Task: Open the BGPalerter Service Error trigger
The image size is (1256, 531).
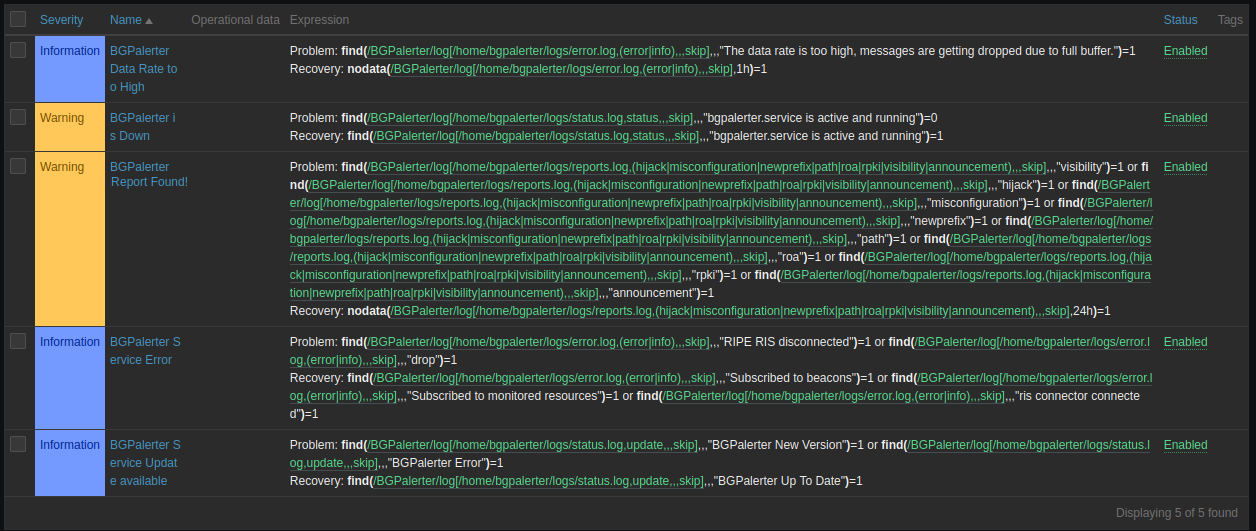Action: click(145, 351)
